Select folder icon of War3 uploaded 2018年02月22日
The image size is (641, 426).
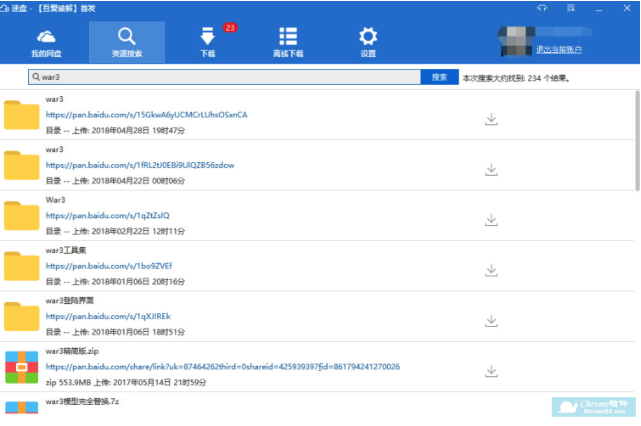click(x=22, y=215)
